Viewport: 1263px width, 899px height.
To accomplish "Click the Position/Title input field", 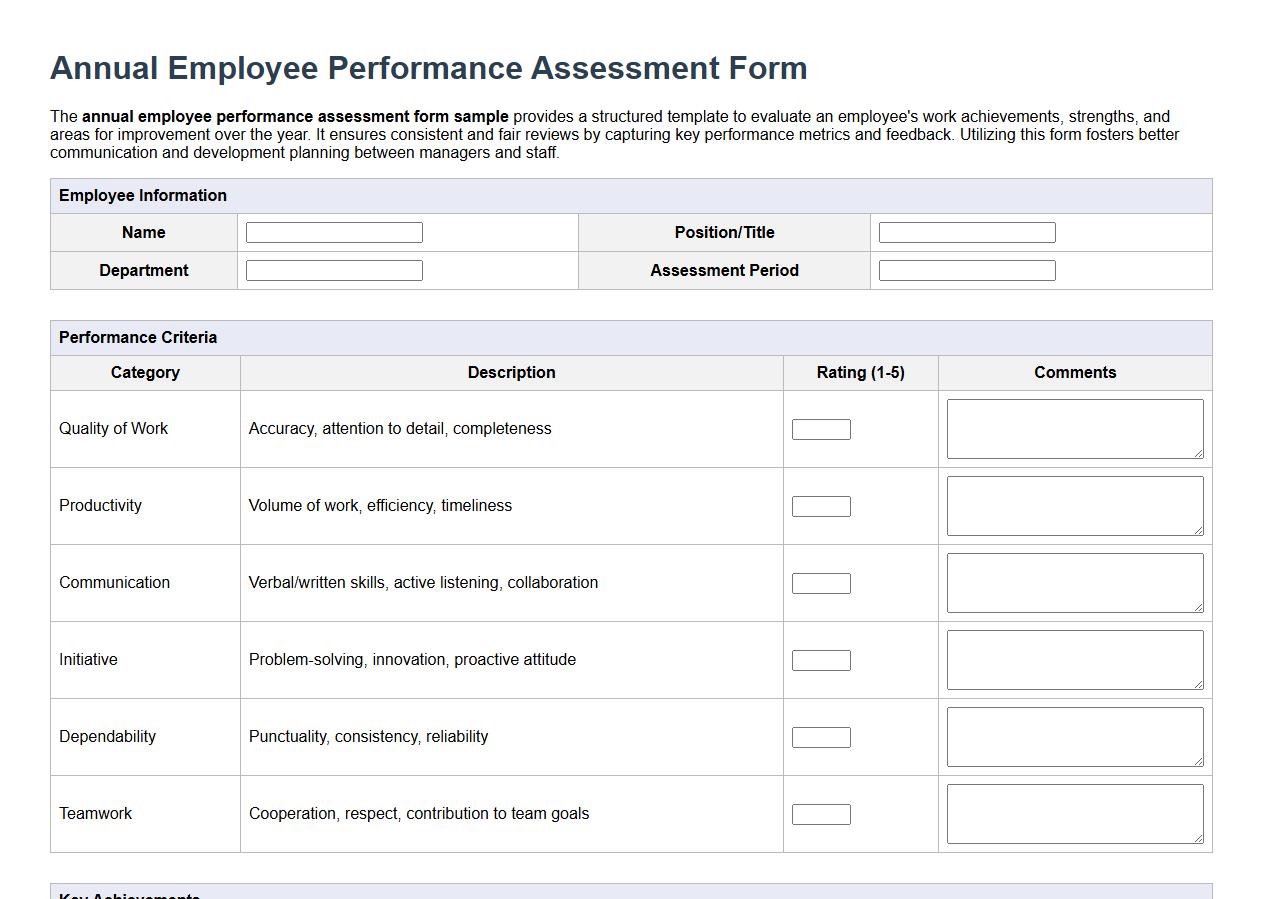I will [x=965, y=231].
